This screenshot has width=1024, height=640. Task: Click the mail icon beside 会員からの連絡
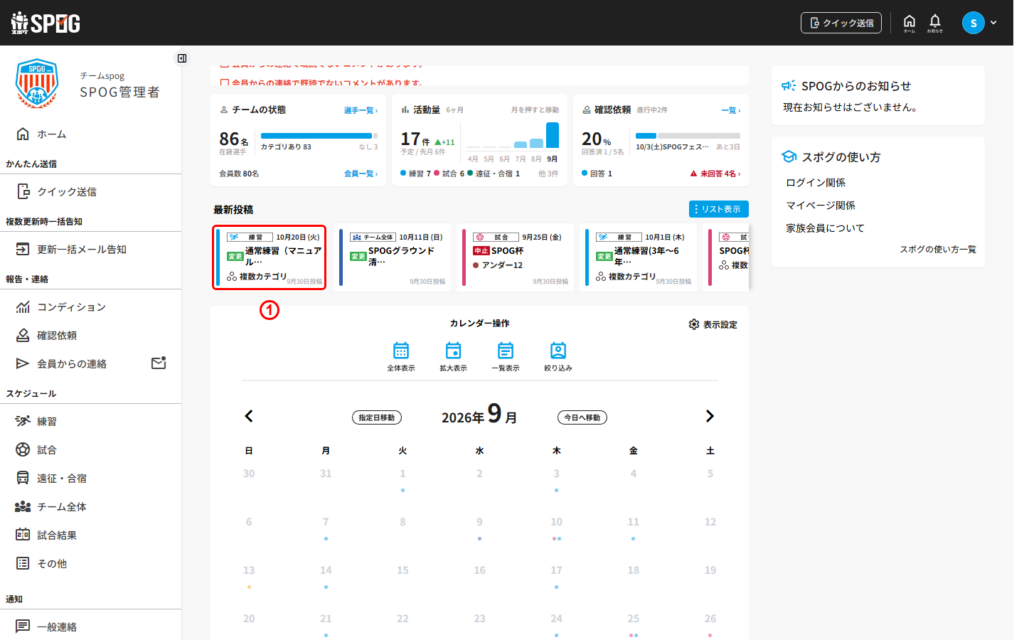pos(159,363)
